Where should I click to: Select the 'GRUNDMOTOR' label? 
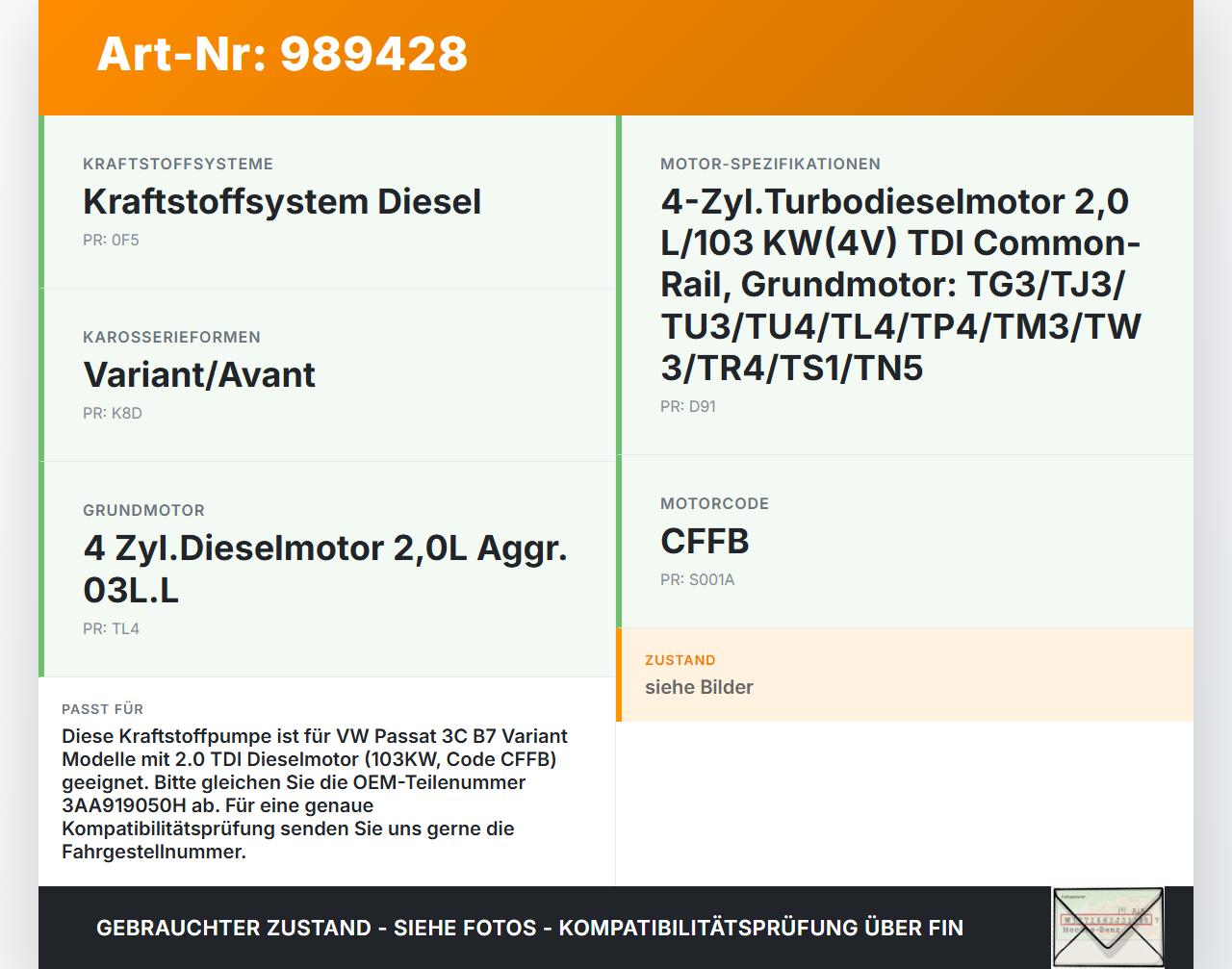143,510
